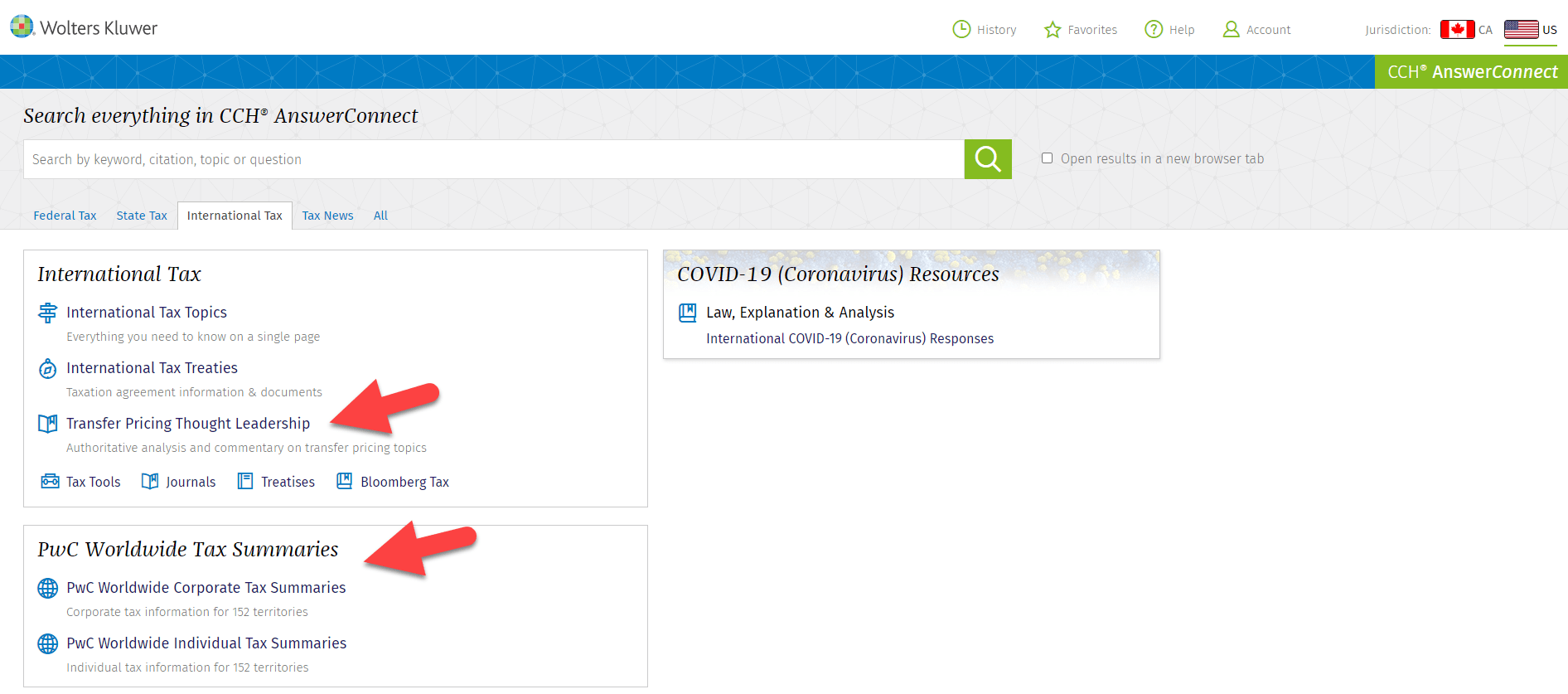The image size is (1568, 694).
Task: Click the Tax Tools icon
Action: 50,482
